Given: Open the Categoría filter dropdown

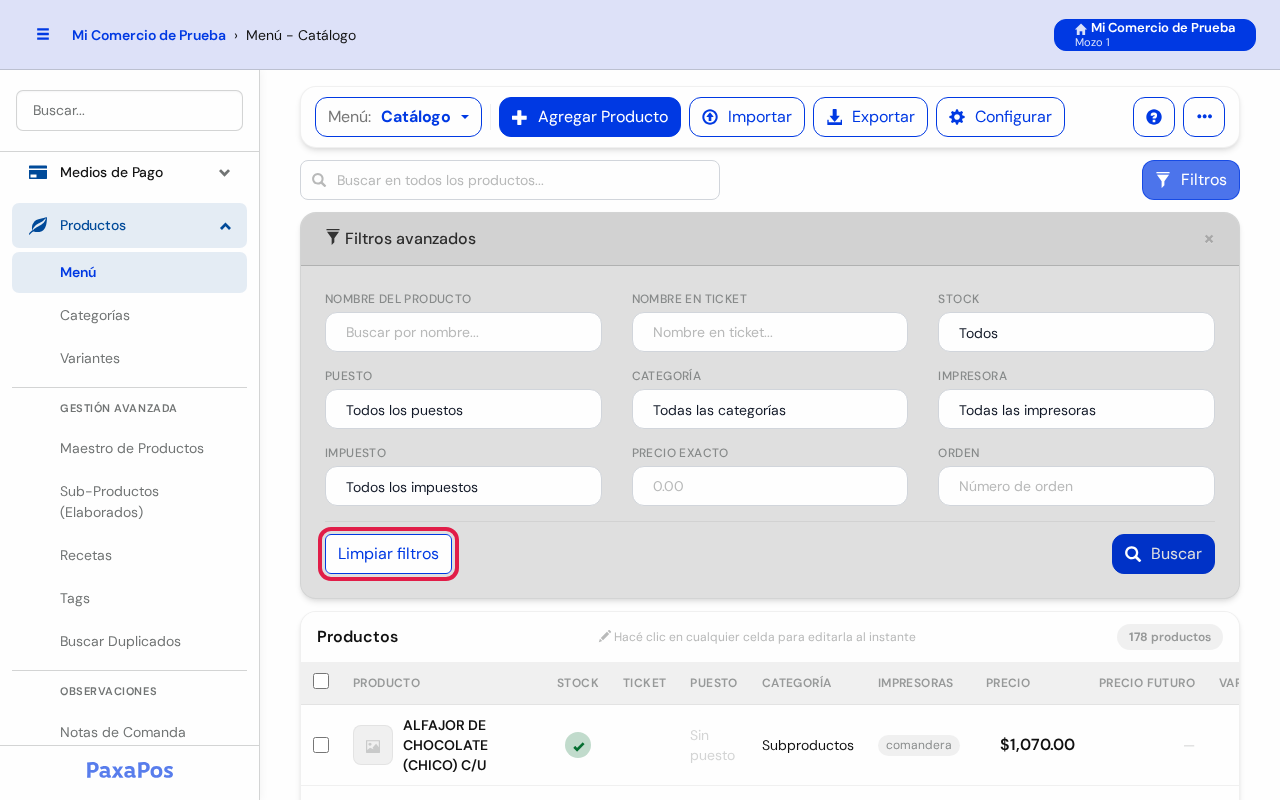Looking at the screenshot, I should (x=770, y=409).
